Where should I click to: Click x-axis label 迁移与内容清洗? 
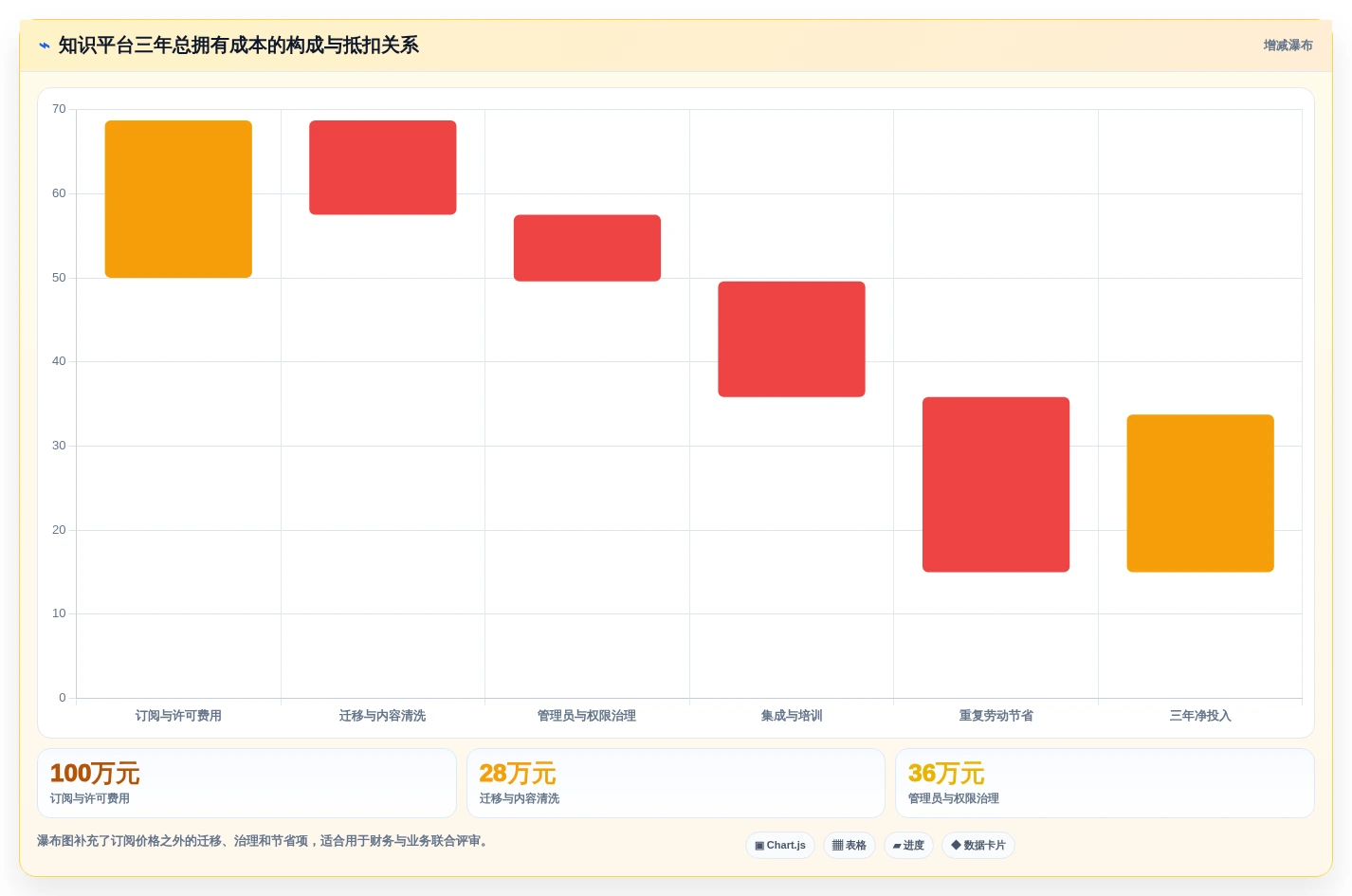point(383,716)
